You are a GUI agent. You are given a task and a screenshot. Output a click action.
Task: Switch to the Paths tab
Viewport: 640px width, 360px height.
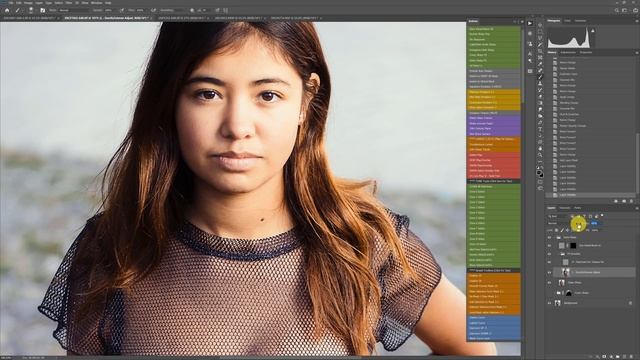click(x=577, y=208)
